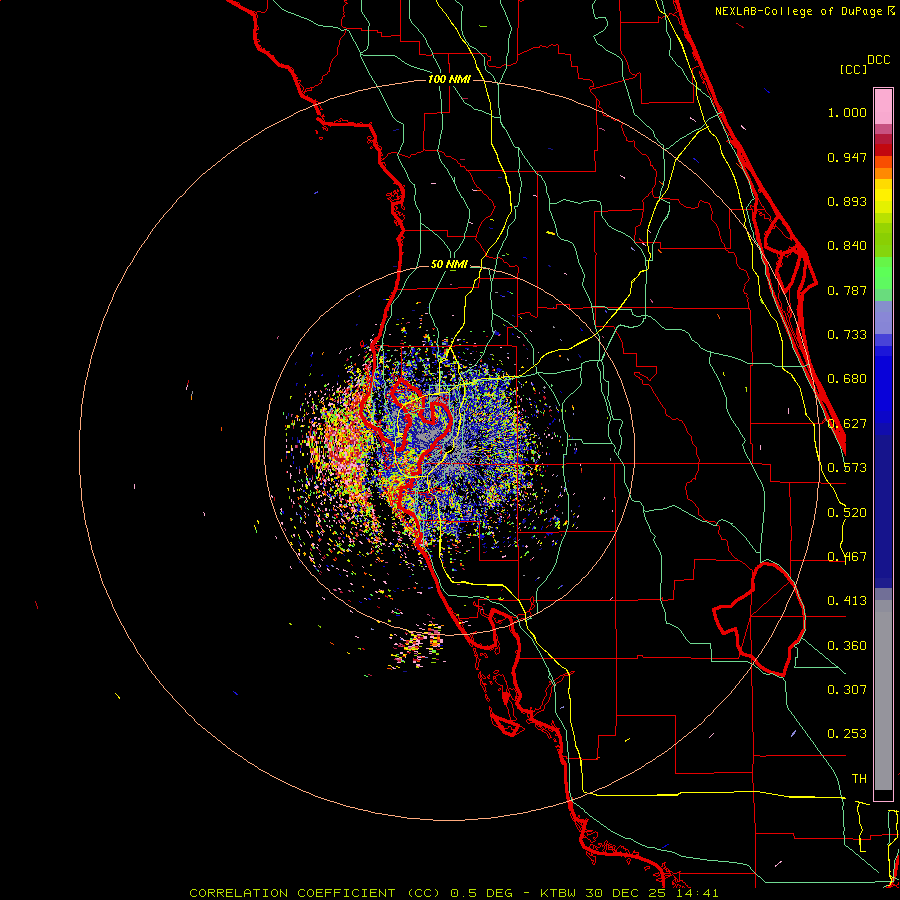Click the 0.893 scale value

click(x=847, y=201)
